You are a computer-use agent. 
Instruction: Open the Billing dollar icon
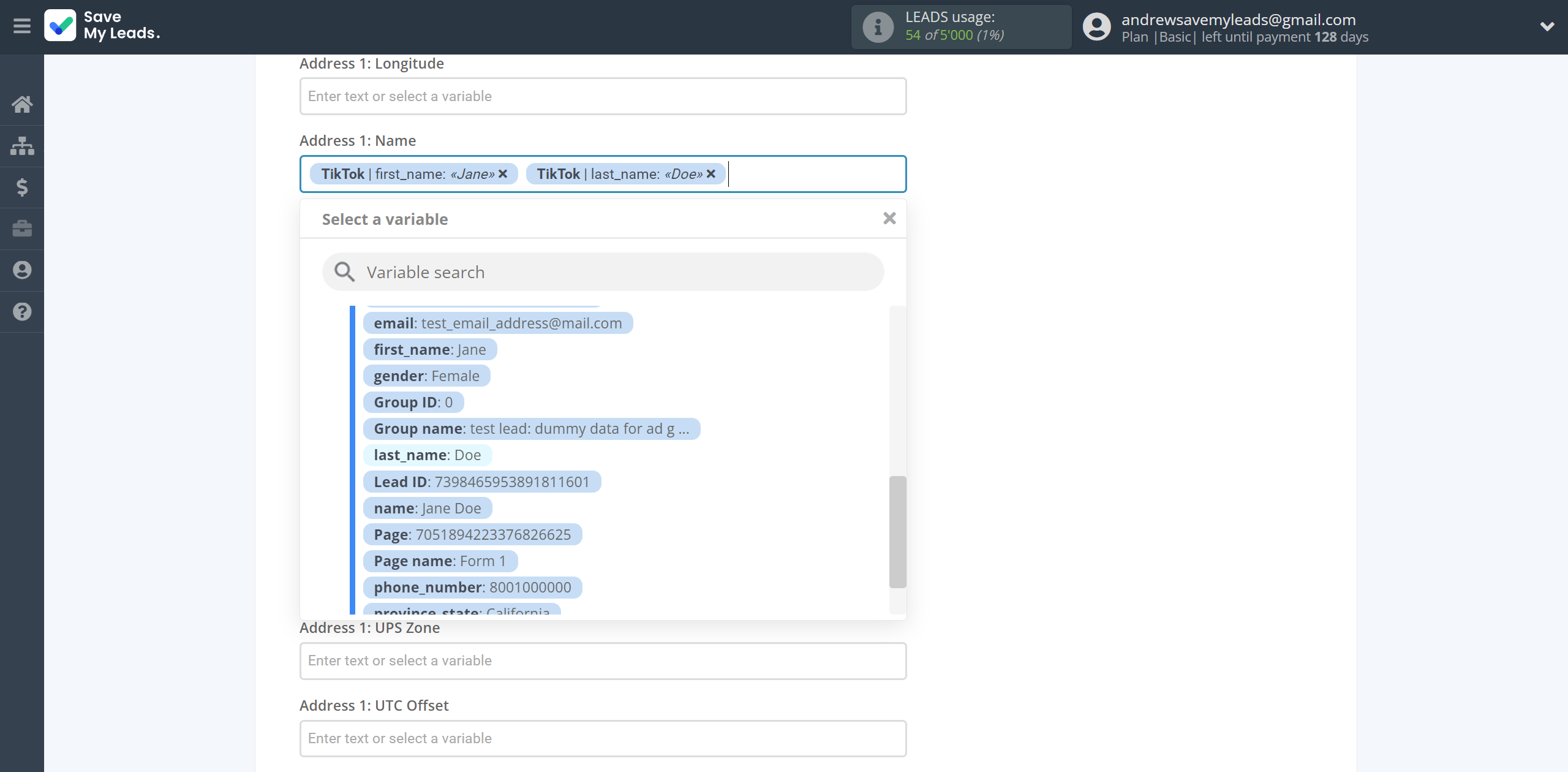22,187
